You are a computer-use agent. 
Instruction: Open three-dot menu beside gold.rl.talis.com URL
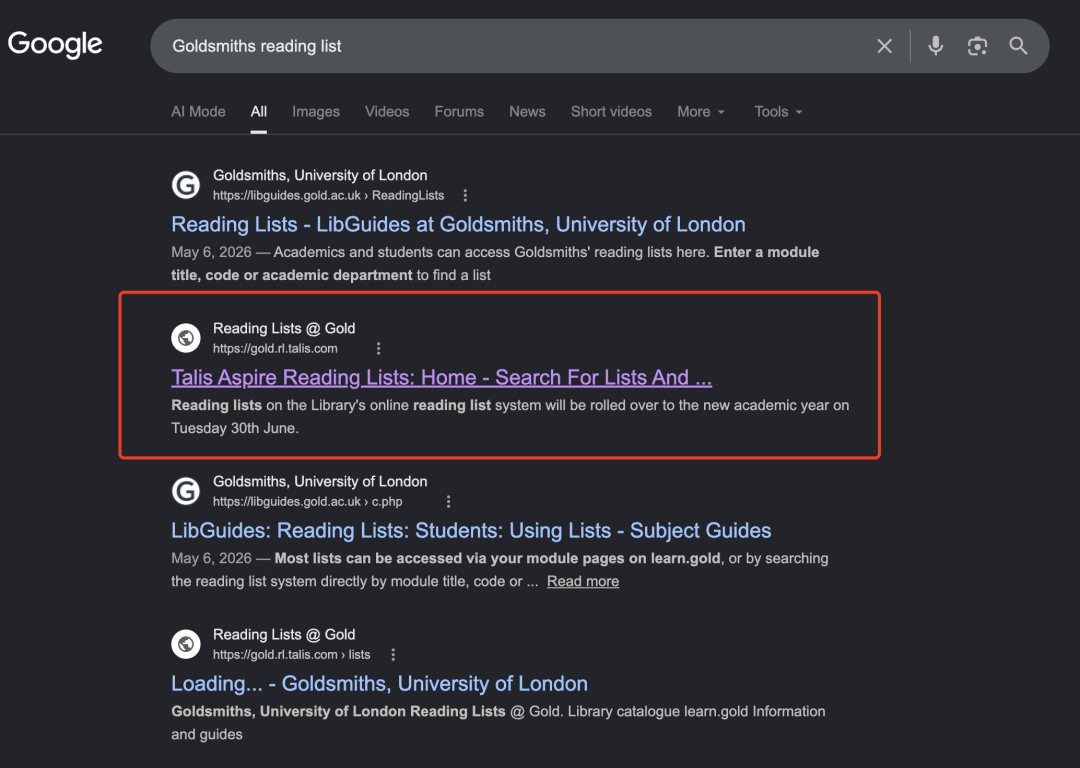tap(378, 349)
